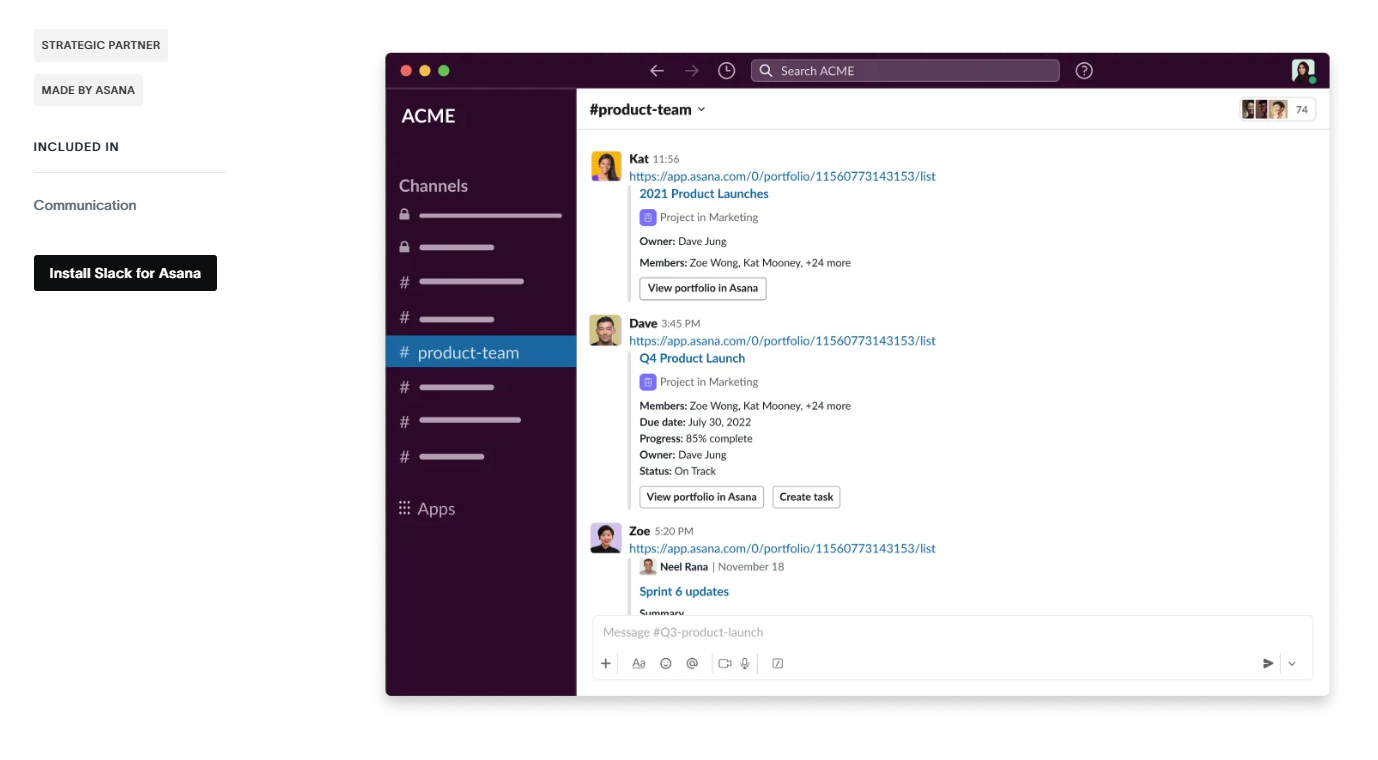Select the product-team channel in sidebar
This screenshot has width=1378, height=760.
(x=481, y=352)
